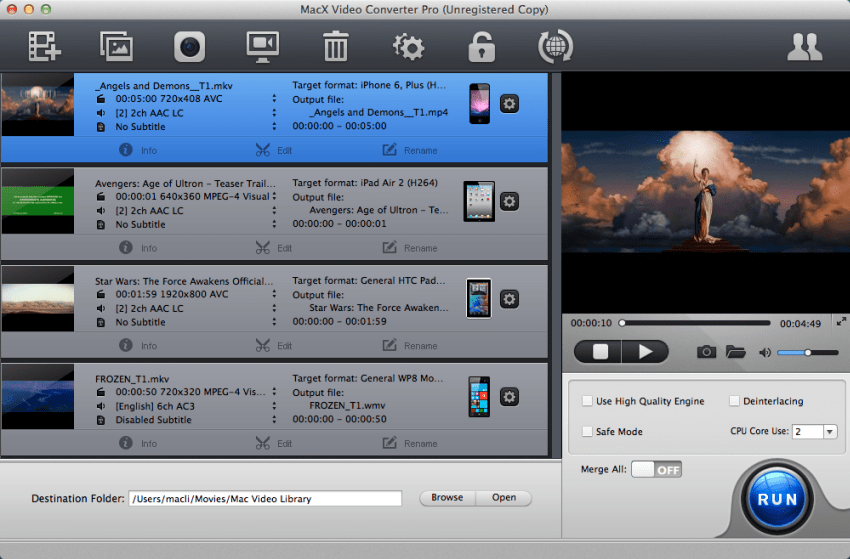
Task: Click Info for FROZEN_T1.mkv row
Action: click(138, 443)
